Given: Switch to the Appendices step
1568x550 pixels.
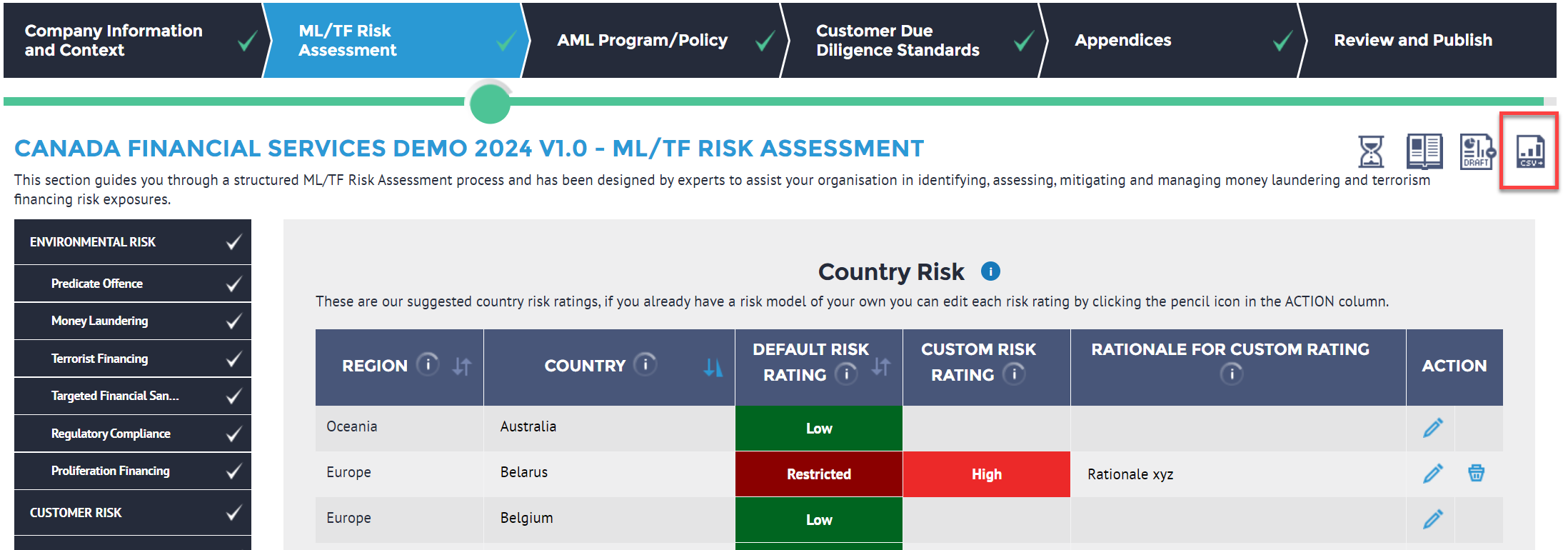Looking at the screenshot, I should 1171,40.
